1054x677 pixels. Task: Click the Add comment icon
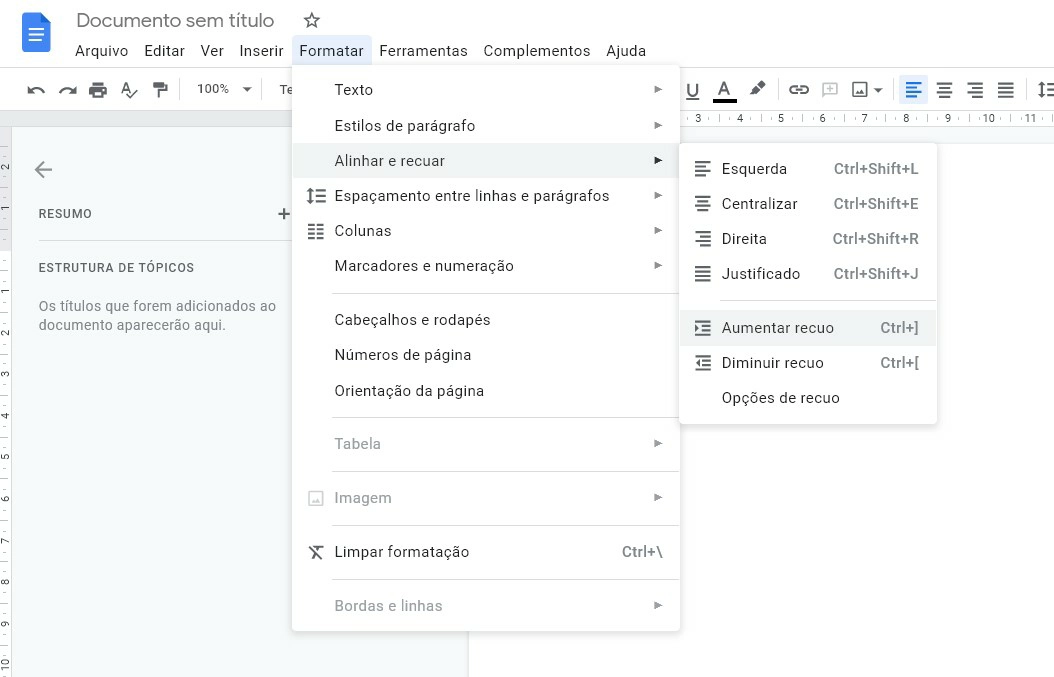[830, 89]
